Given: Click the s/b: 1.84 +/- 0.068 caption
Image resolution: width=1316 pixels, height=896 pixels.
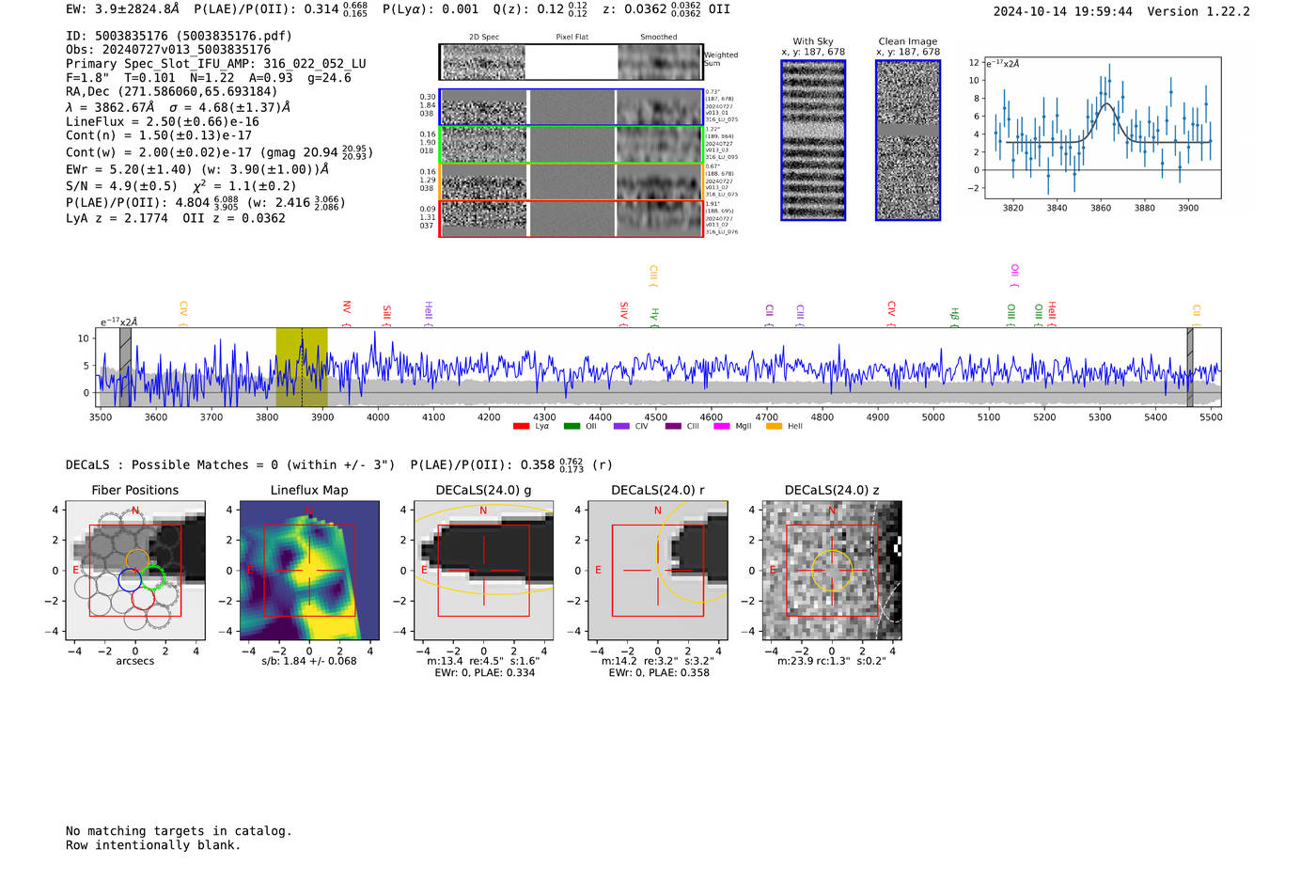Looking at the screenshot, I should point(309,661).
